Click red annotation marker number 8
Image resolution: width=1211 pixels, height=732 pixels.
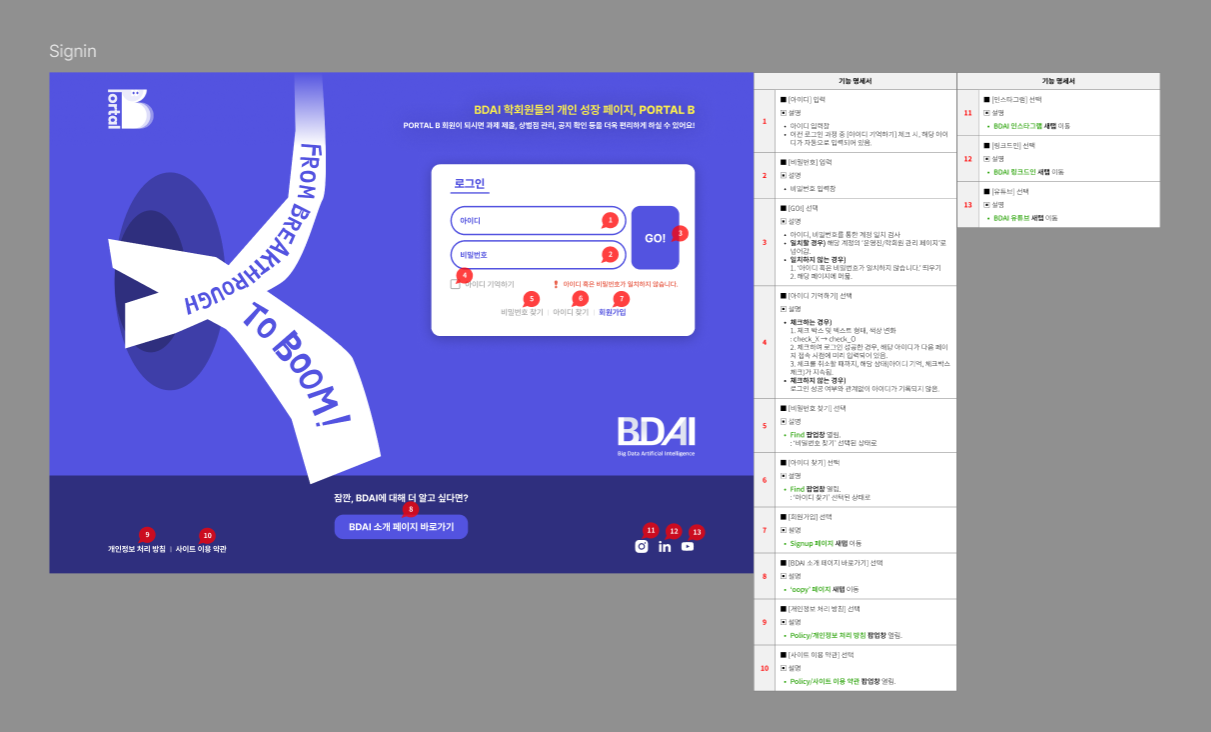click(410, 509)
